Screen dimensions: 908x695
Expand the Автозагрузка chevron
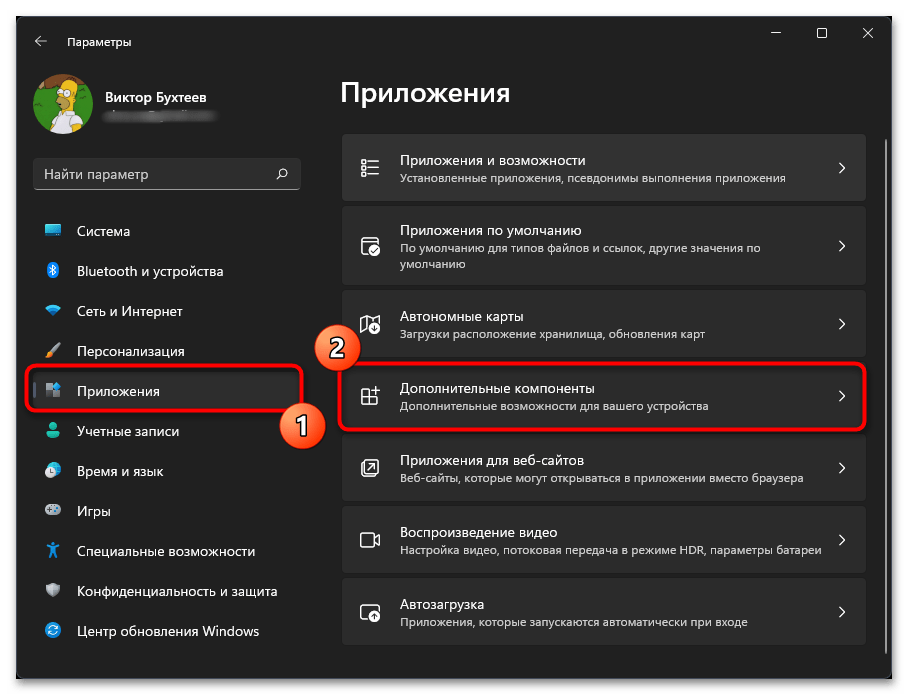(x=842, y=612)
